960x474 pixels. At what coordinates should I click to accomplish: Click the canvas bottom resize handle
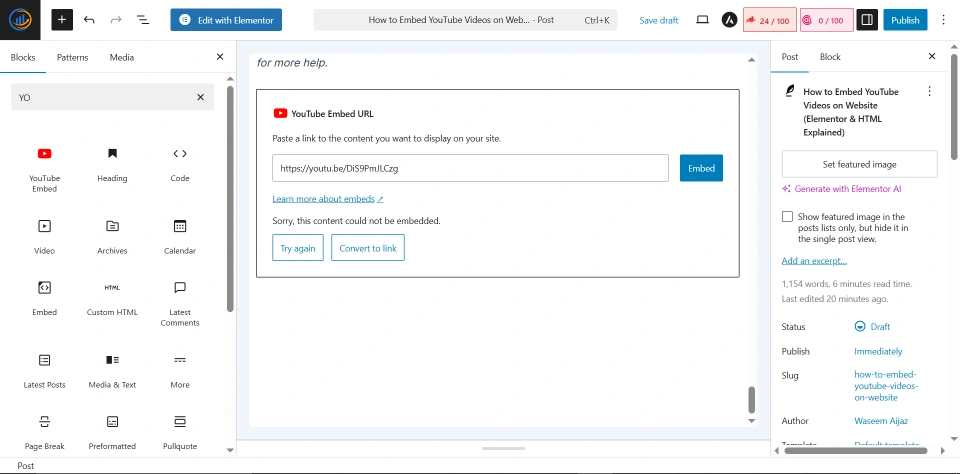503,448
